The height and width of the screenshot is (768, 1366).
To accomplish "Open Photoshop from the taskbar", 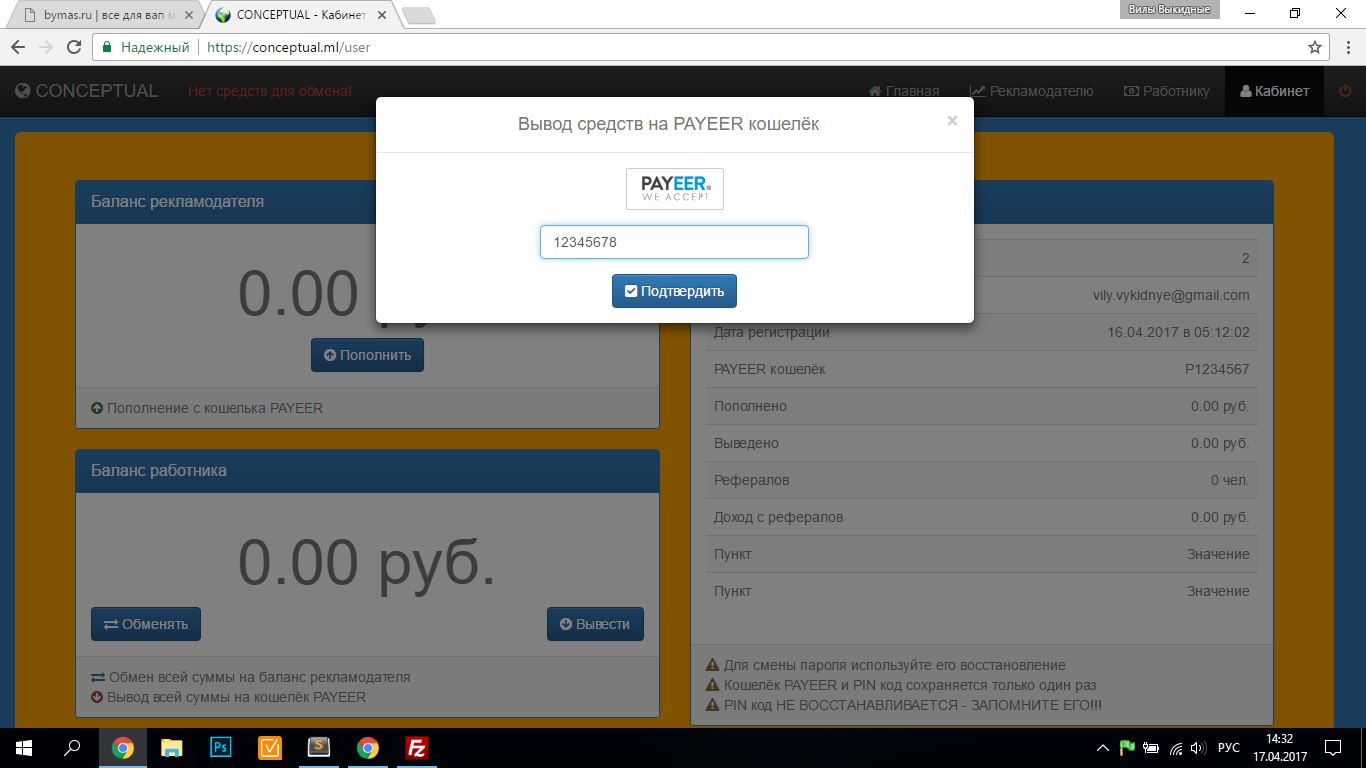I will [x=221, y=748].
